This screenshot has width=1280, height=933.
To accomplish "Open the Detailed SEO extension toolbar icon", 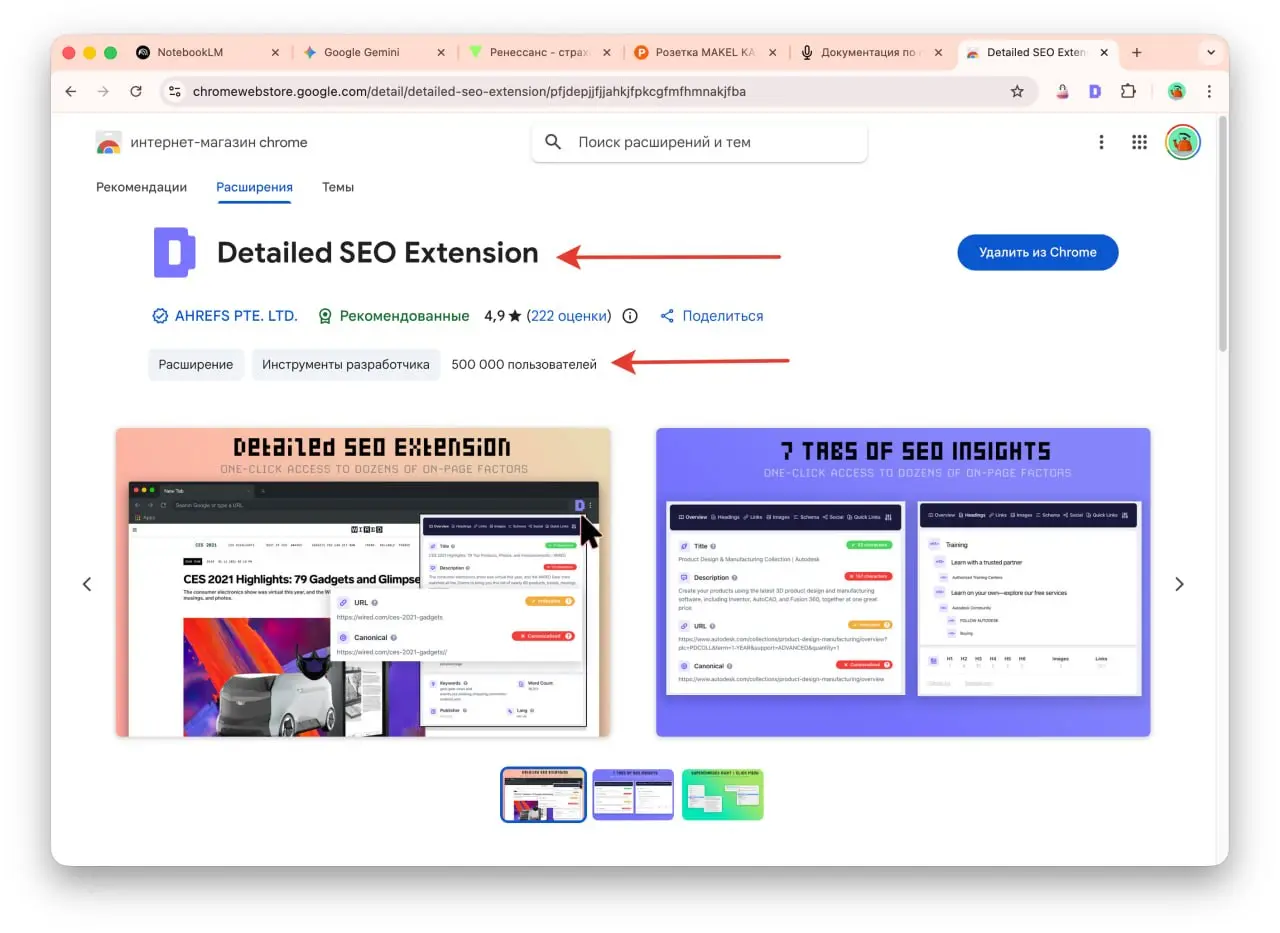I will click(1095, 91).
